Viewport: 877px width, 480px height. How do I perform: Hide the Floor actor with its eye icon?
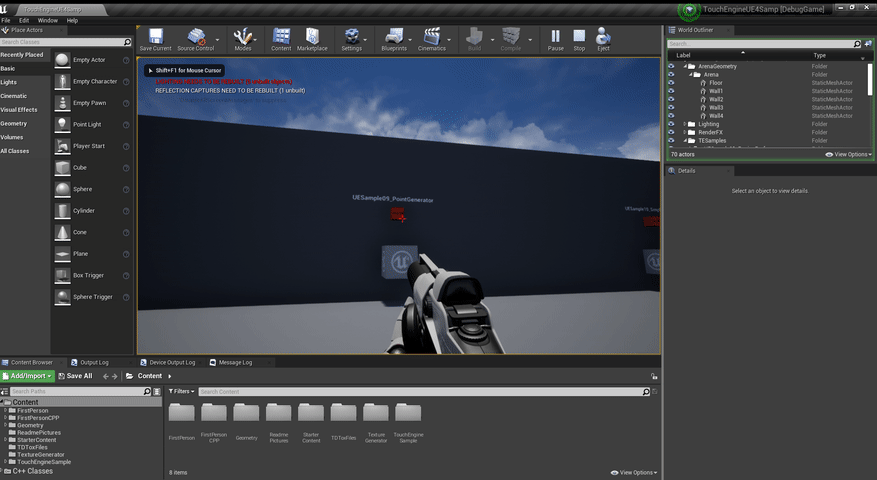[x=671, y=83]
